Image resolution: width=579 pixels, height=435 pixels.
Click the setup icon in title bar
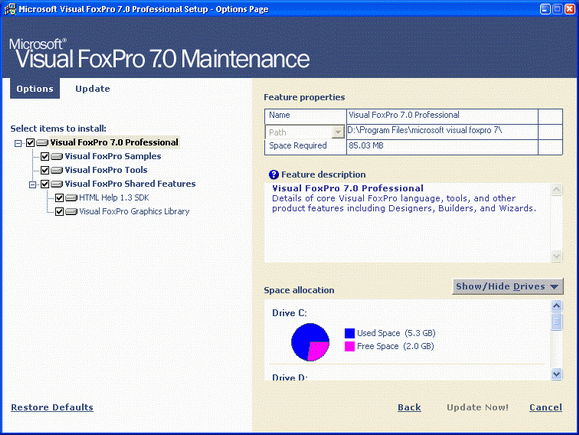pos(10,9)
